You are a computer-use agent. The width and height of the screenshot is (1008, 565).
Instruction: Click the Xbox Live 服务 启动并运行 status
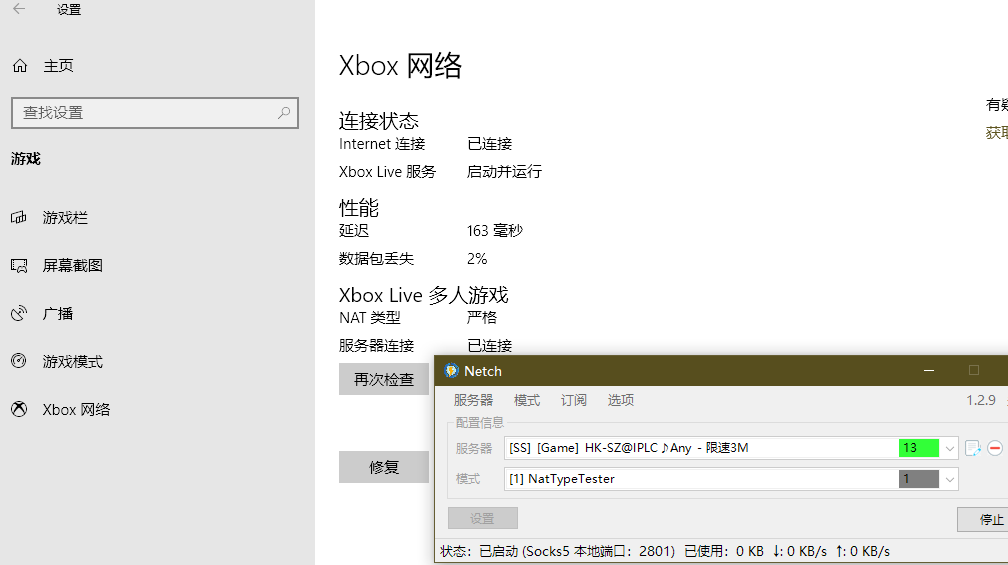504,172
